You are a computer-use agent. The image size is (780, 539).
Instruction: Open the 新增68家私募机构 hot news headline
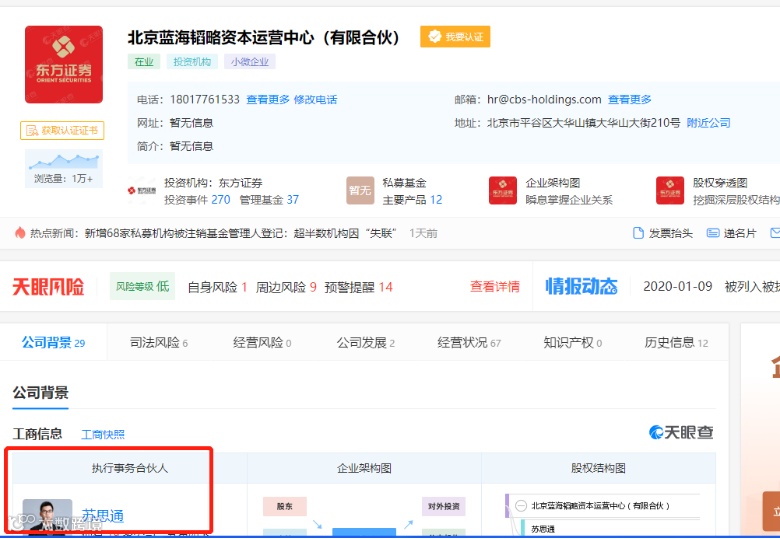240,233
